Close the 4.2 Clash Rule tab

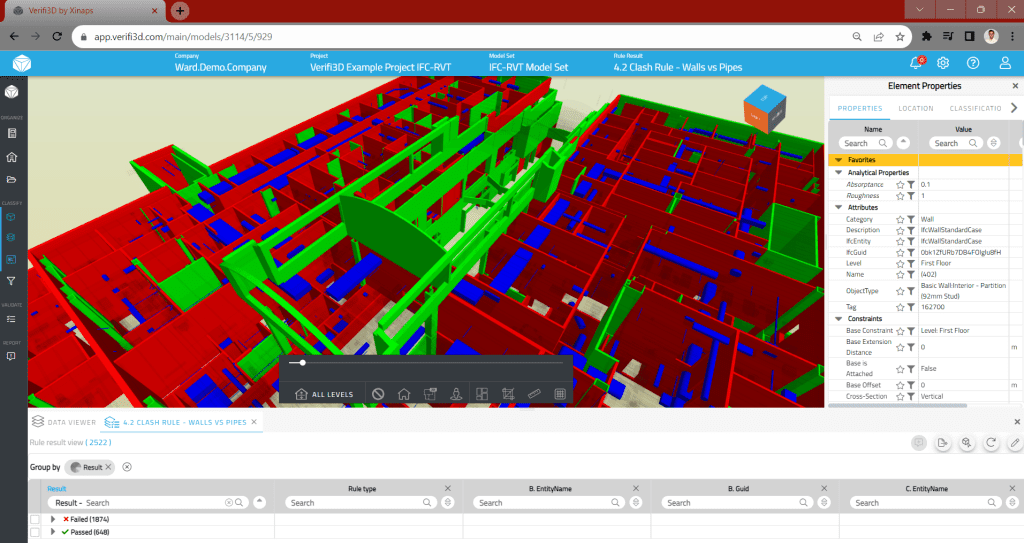254,422
